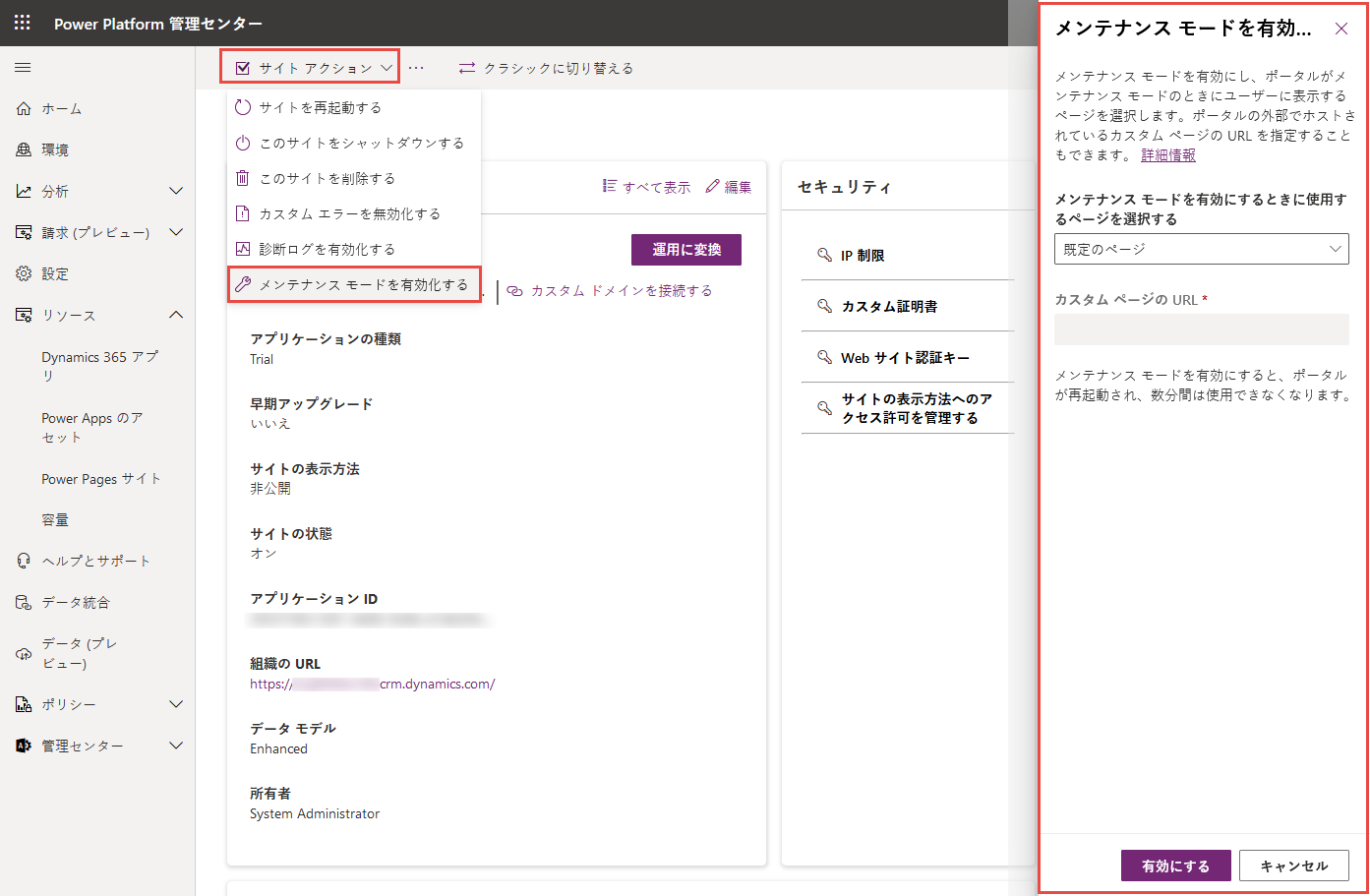Click the 診断ログ chart icon
Screen dimensions: 1370x896
(x=243, y=249)
